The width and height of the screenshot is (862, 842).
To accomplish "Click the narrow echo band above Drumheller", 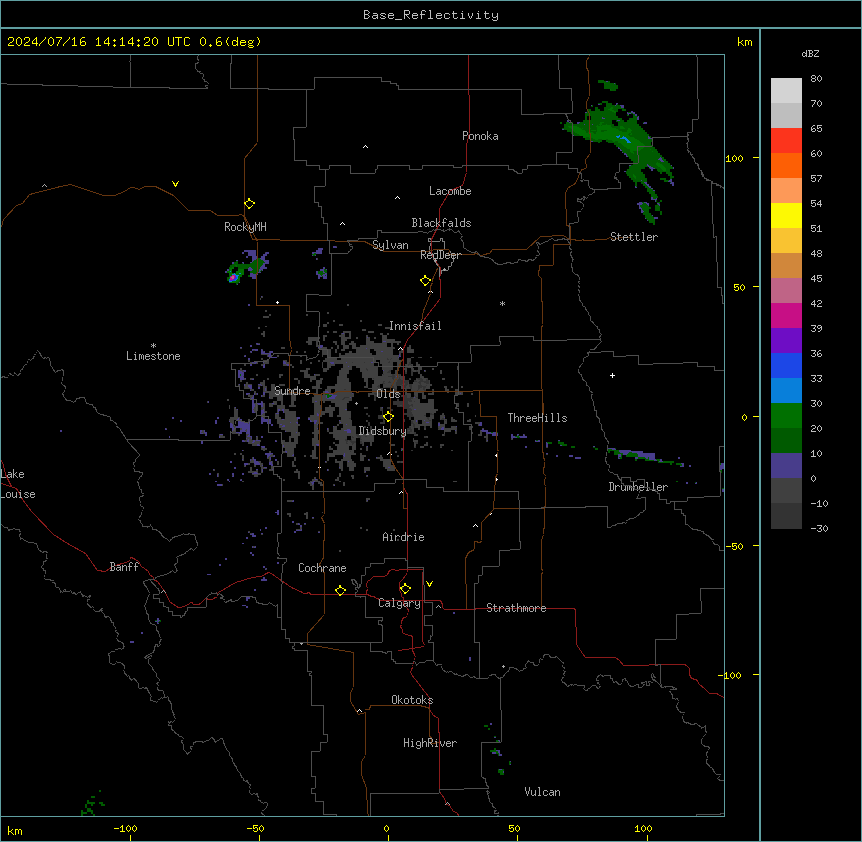I will (x=643, y=456).
